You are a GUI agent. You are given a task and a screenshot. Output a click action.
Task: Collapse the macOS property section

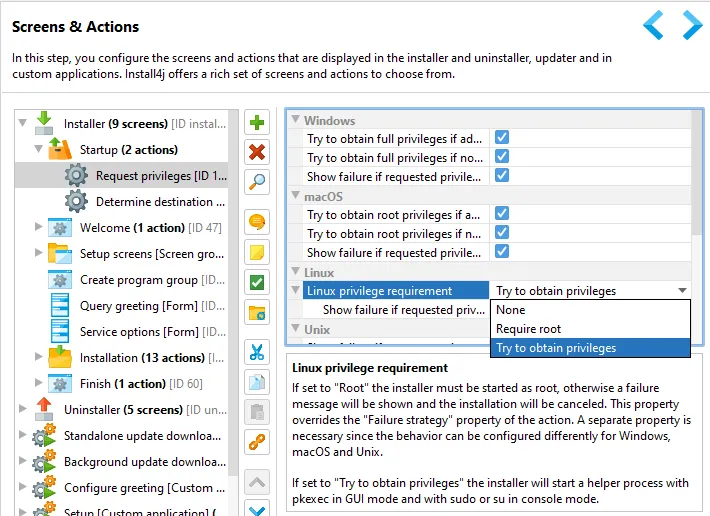[x=296, y=195]
